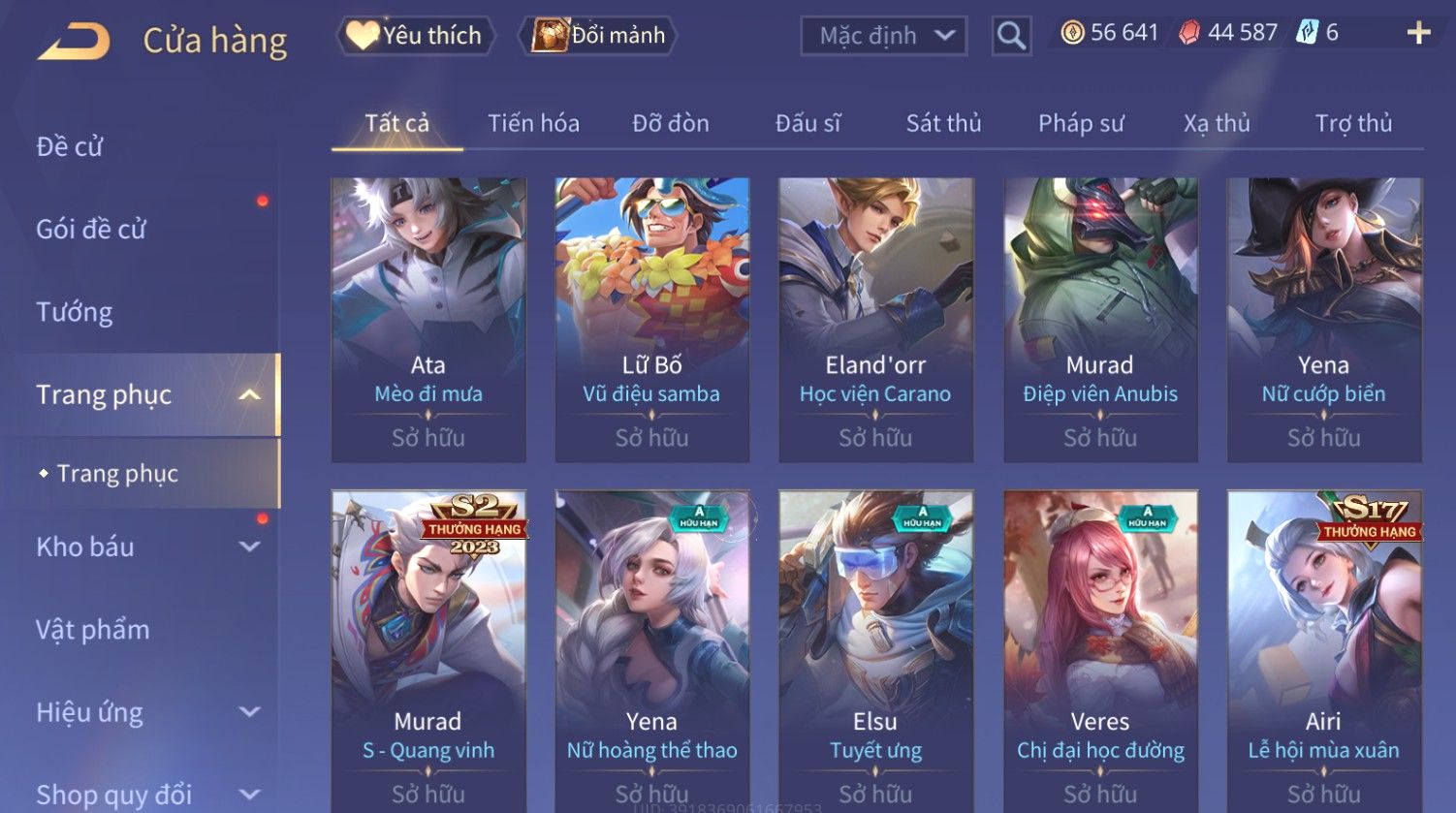Expand the Kho báu sidebar section
This screenshot has width=1456, height=813.
pyautogui.click(x=249, y=547)
